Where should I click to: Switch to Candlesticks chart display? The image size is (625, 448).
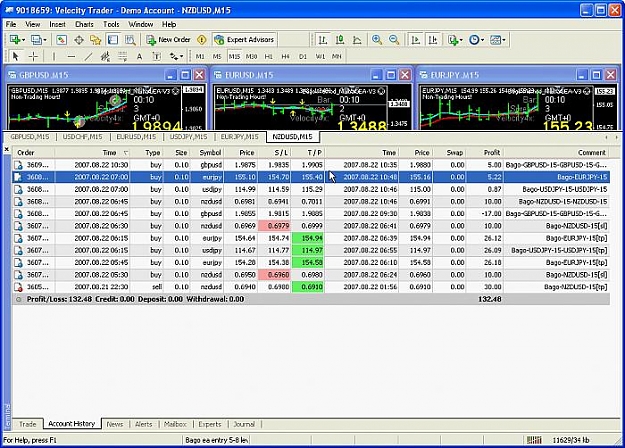(340, 39)
